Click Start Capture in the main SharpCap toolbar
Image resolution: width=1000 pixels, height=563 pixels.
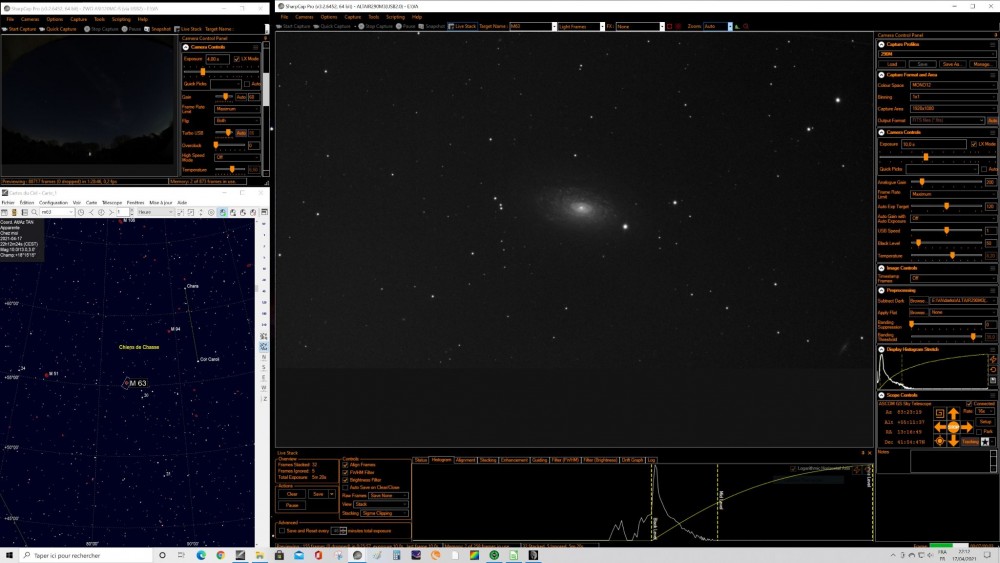click(x=293, y=26)
